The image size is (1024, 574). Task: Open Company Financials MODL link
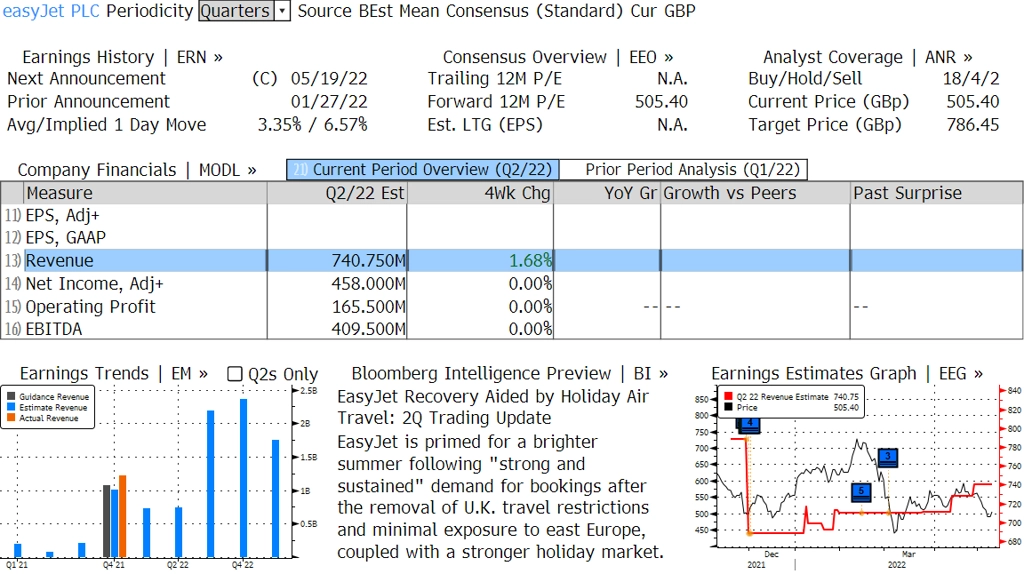[x=136, y=170]
